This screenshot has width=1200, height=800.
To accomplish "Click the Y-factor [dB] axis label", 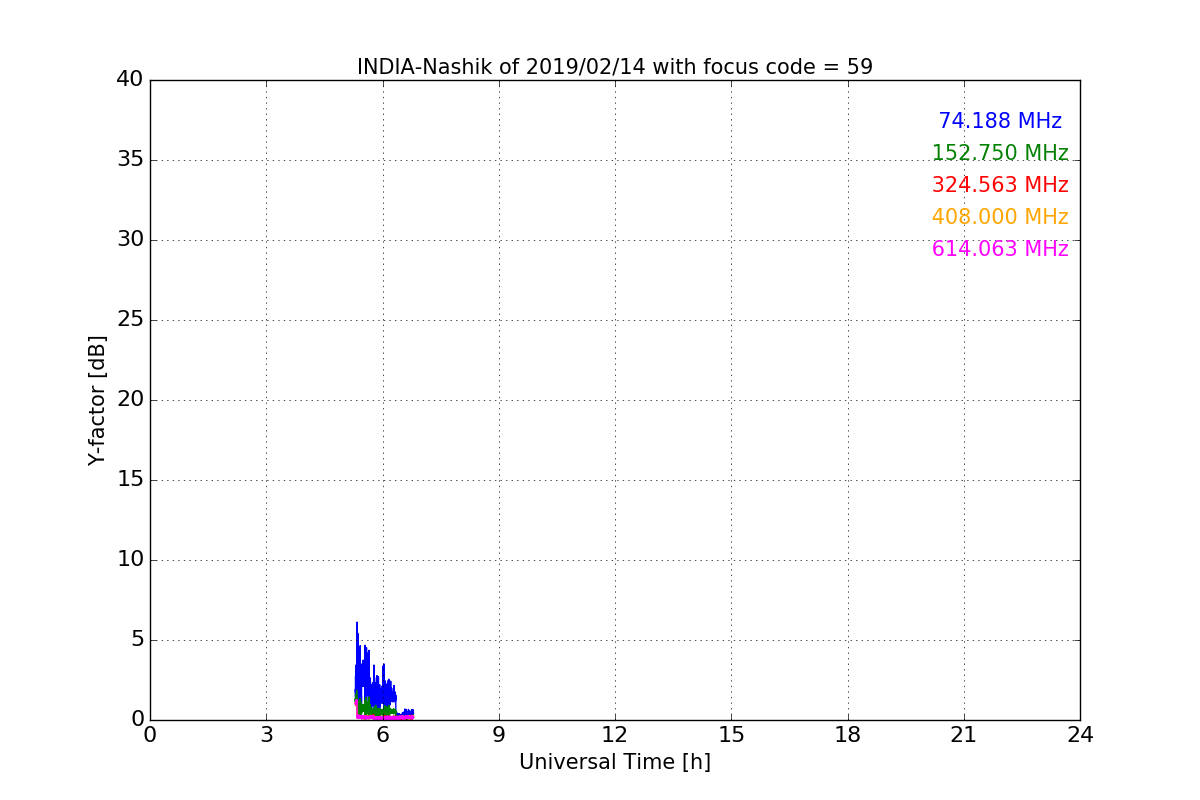I will click(97, 400).
